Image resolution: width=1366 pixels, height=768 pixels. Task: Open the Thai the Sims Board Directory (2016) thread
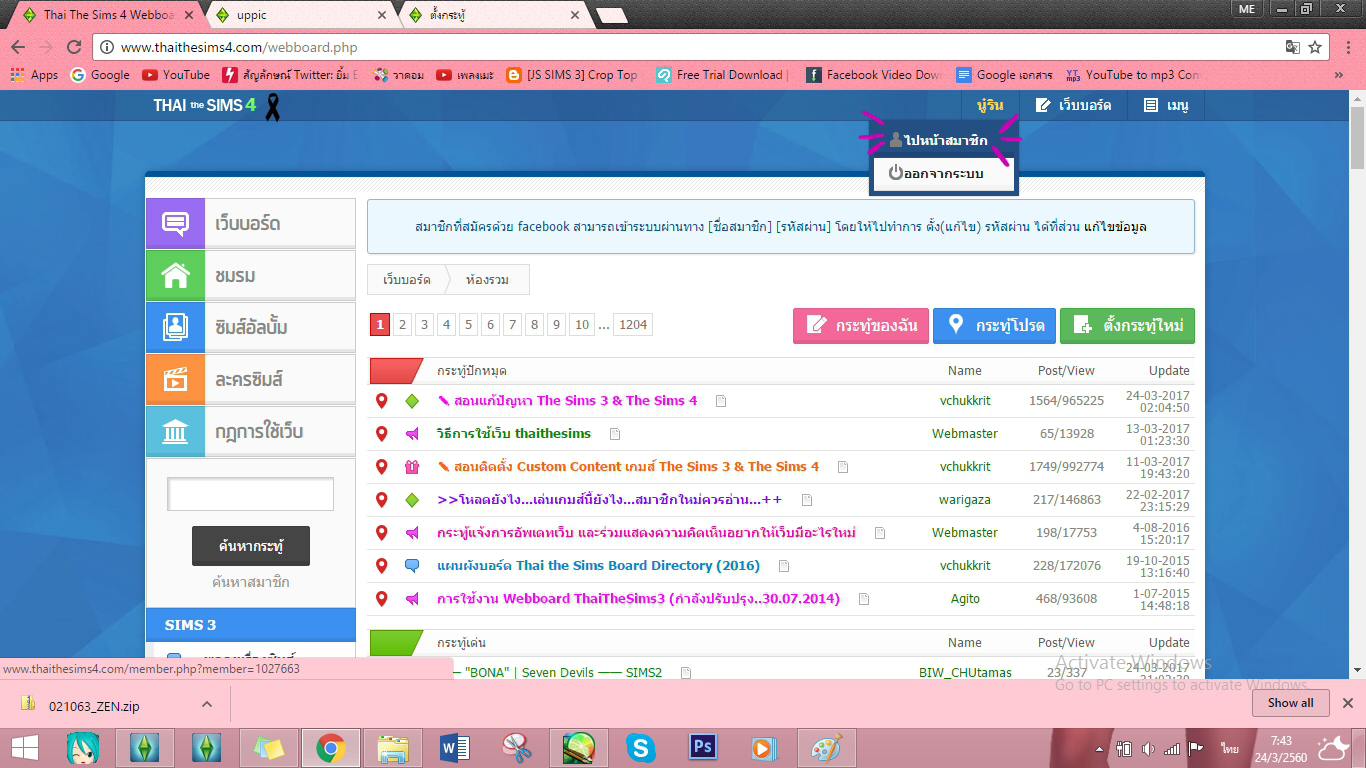coord(599,566)
